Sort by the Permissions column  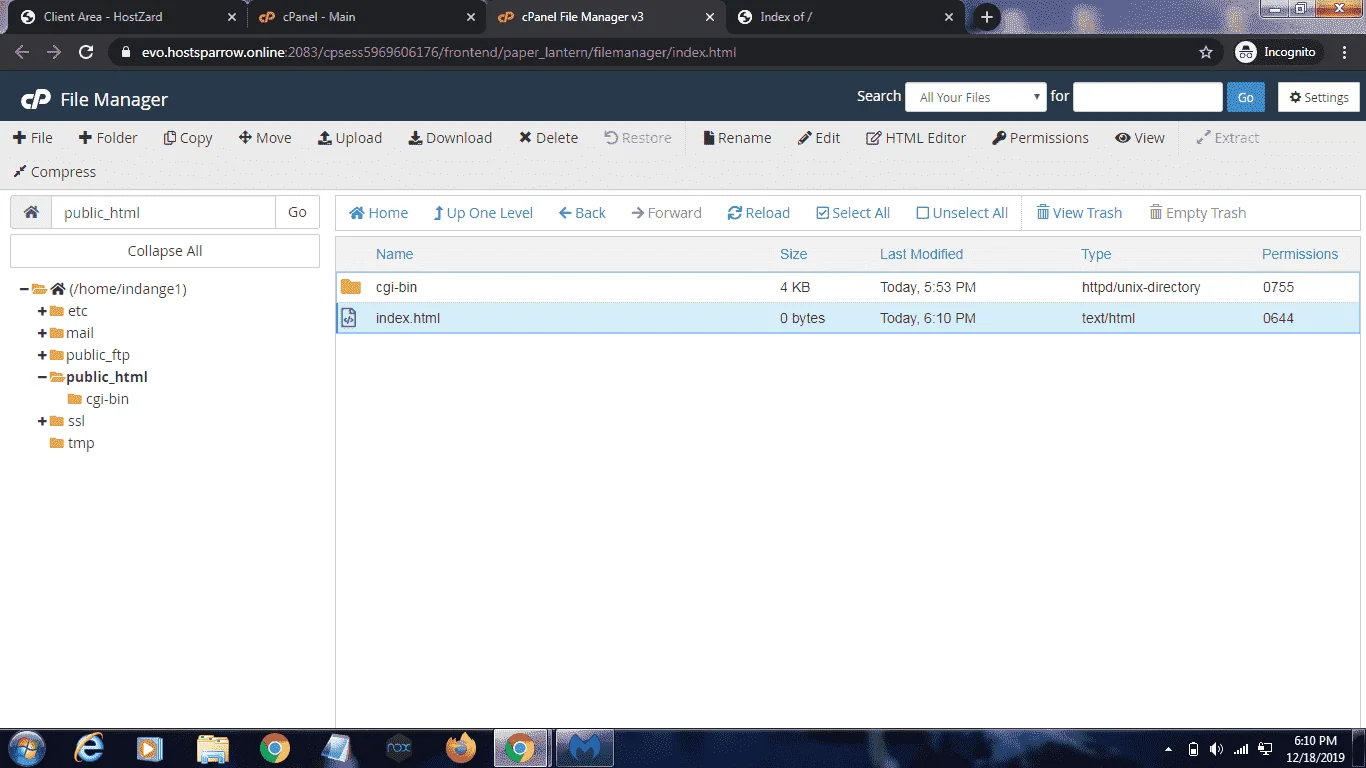(x=1300, y=254)
